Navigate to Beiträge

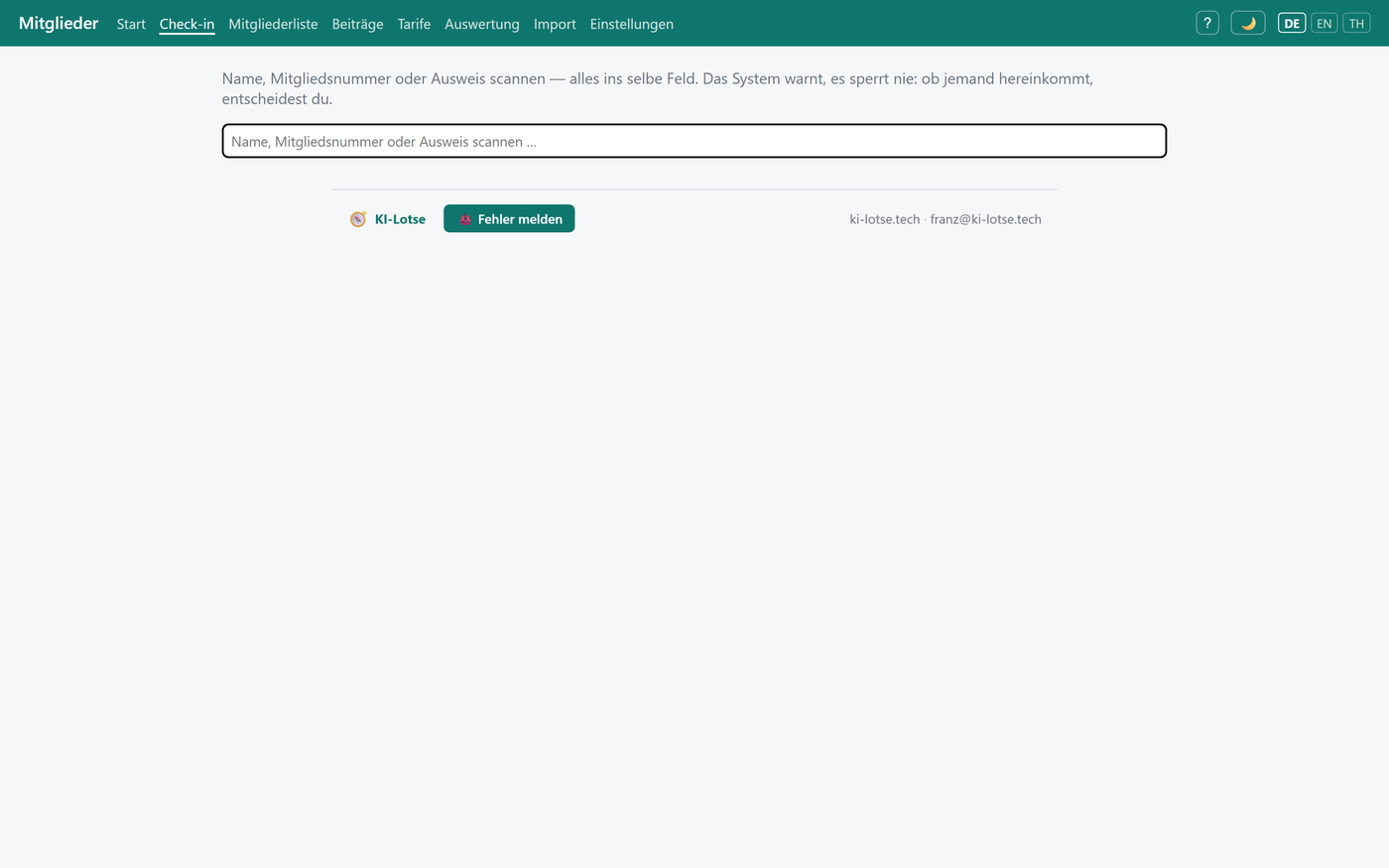[357, 24]
